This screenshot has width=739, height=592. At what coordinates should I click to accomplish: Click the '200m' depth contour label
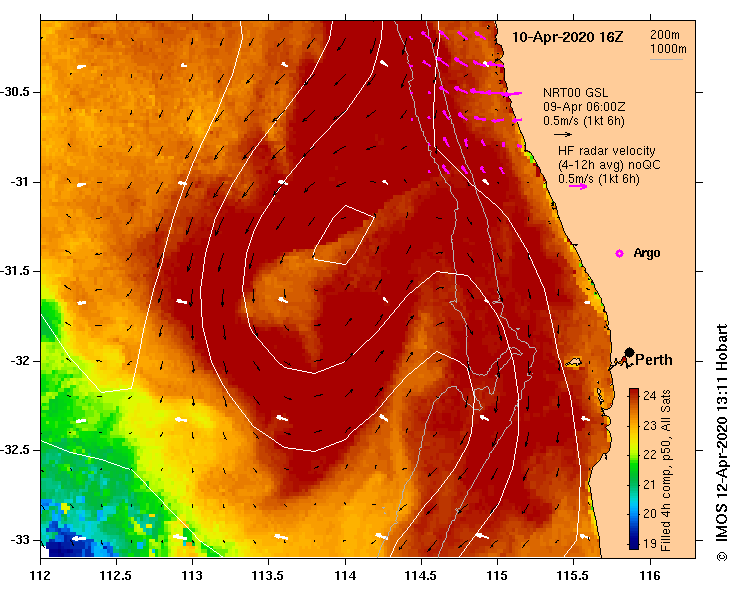point(665,35)
